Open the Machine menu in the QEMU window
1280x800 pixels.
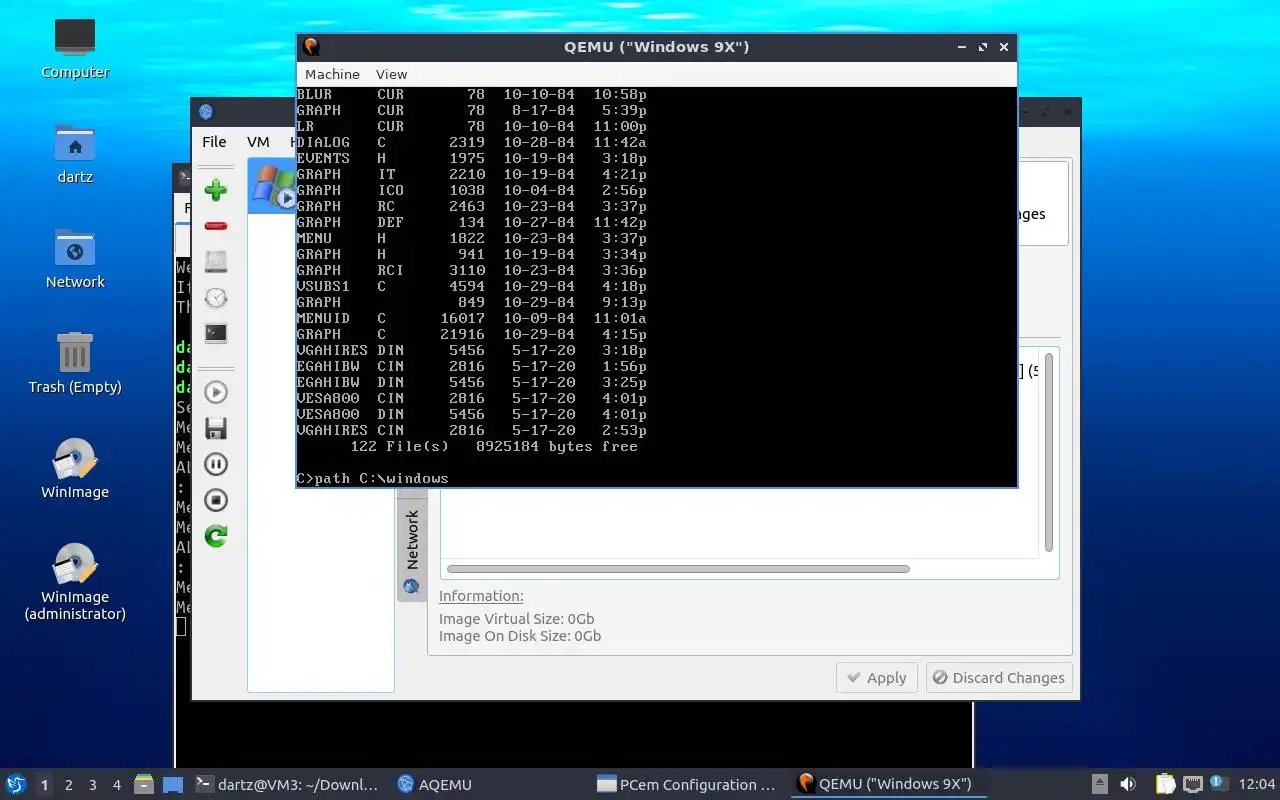pos(332,74)
